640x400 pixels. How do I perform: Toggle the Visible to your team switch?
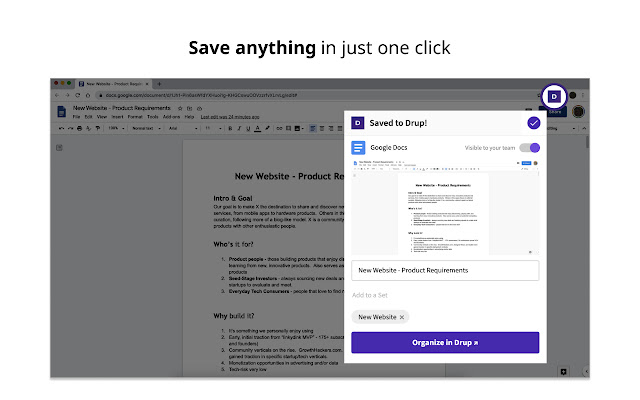click(x=530, y=148)
